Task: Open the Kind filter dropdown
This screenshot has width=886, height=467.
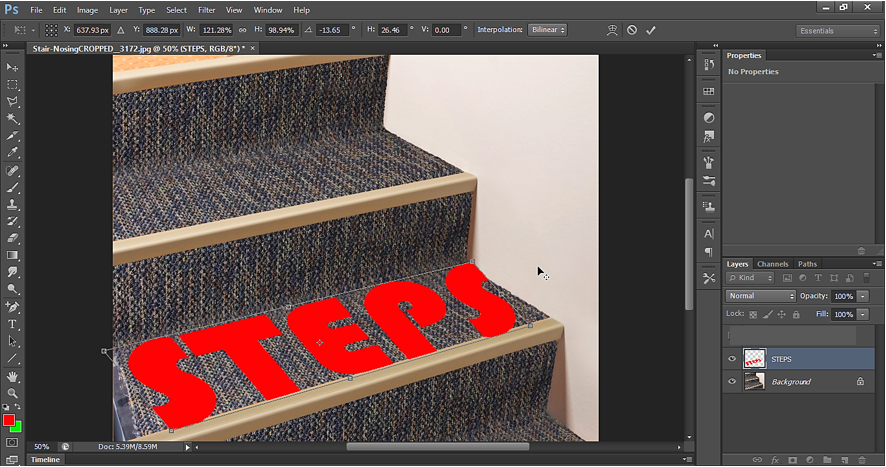Action: point(750,278)
